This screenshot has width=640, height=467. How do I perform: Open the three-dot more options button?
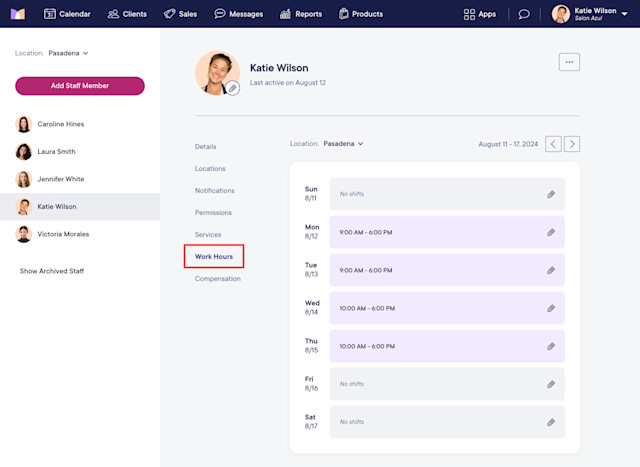coord(569,62)
